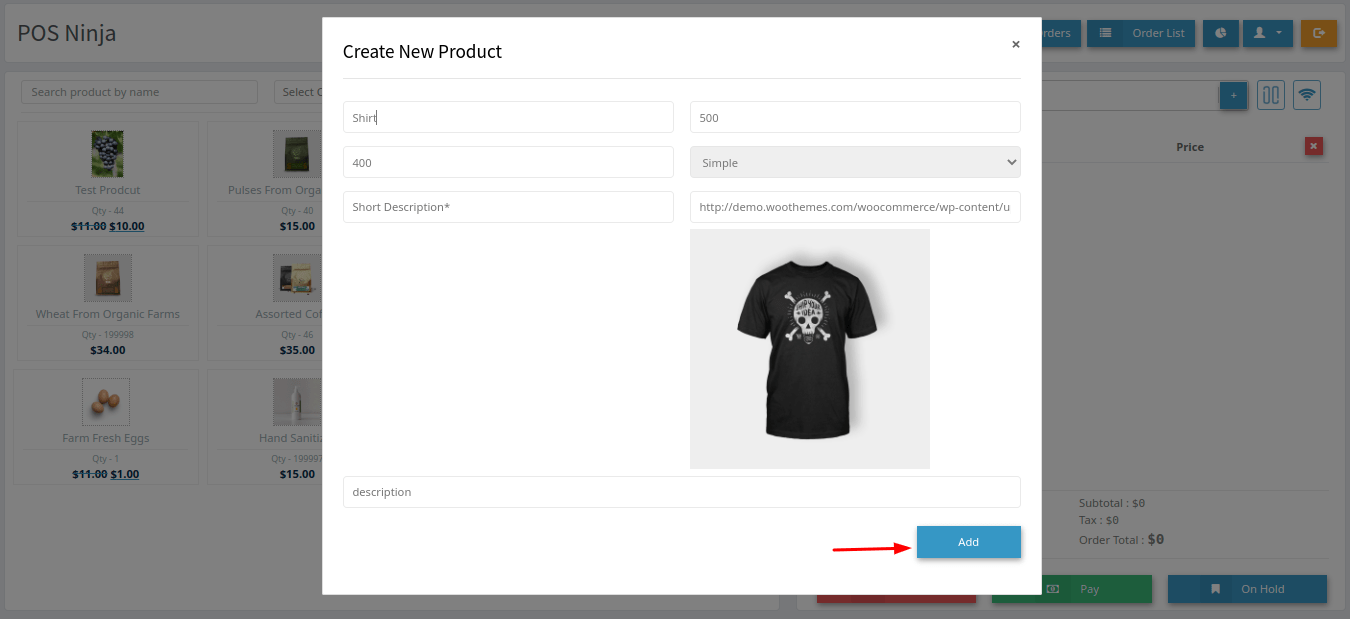The width and height of the screenshot is (1350, 619).
Task: Focus the Short Description input field
Action: tap(508, 207)
